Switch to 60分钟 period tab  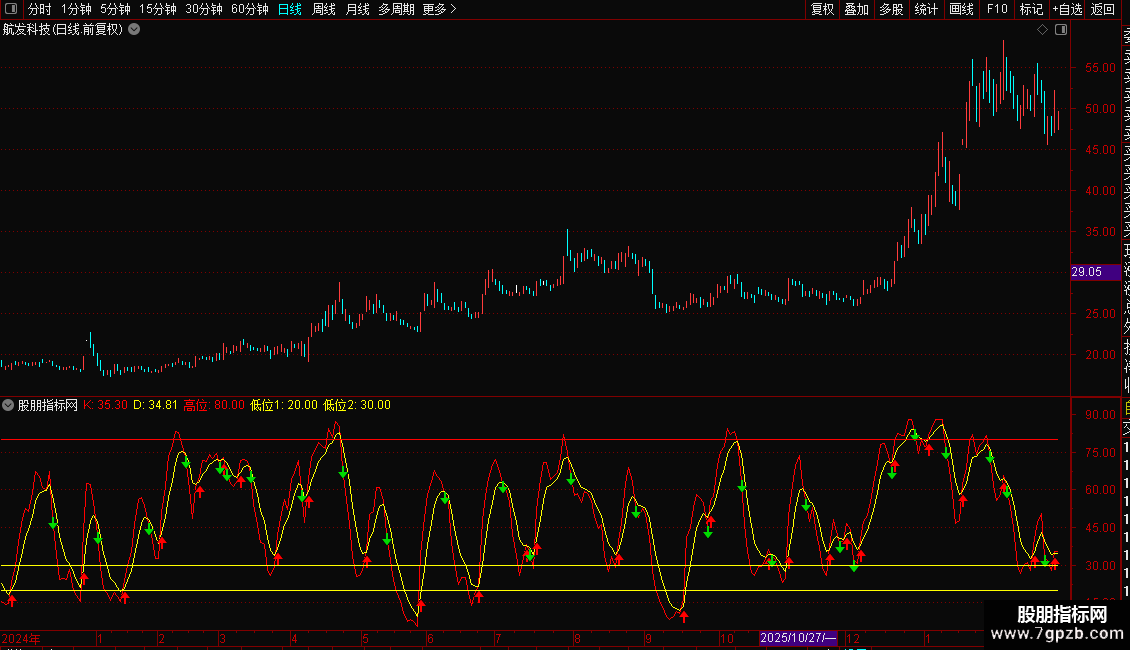pos(249,10)
